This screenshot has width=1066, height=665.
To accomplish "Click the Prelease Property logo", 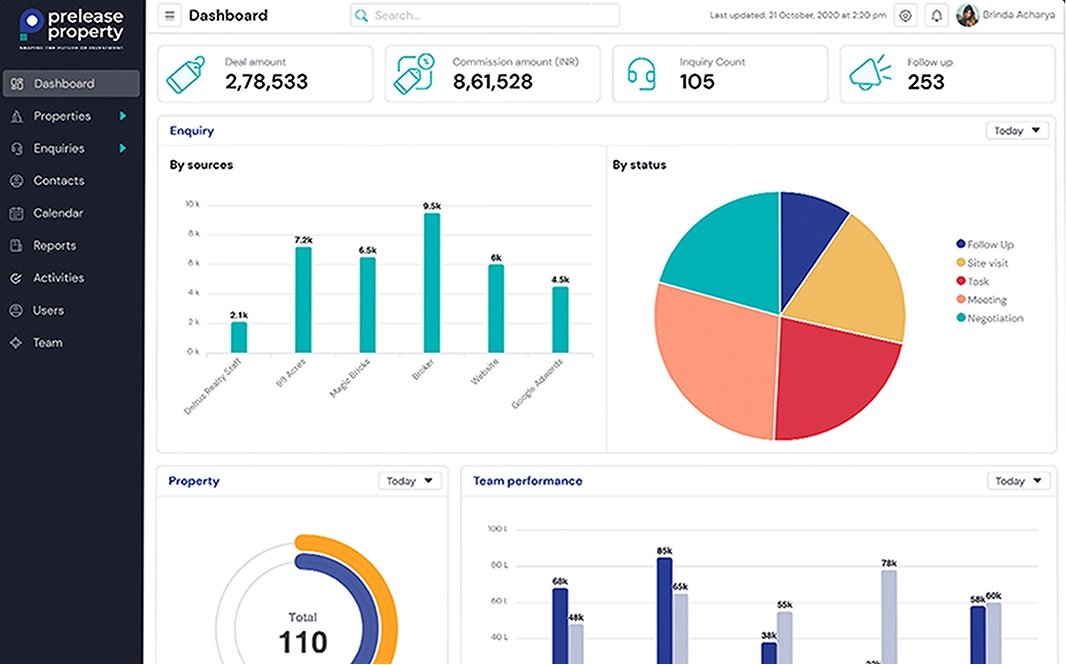I will click(x=72, y=29).
